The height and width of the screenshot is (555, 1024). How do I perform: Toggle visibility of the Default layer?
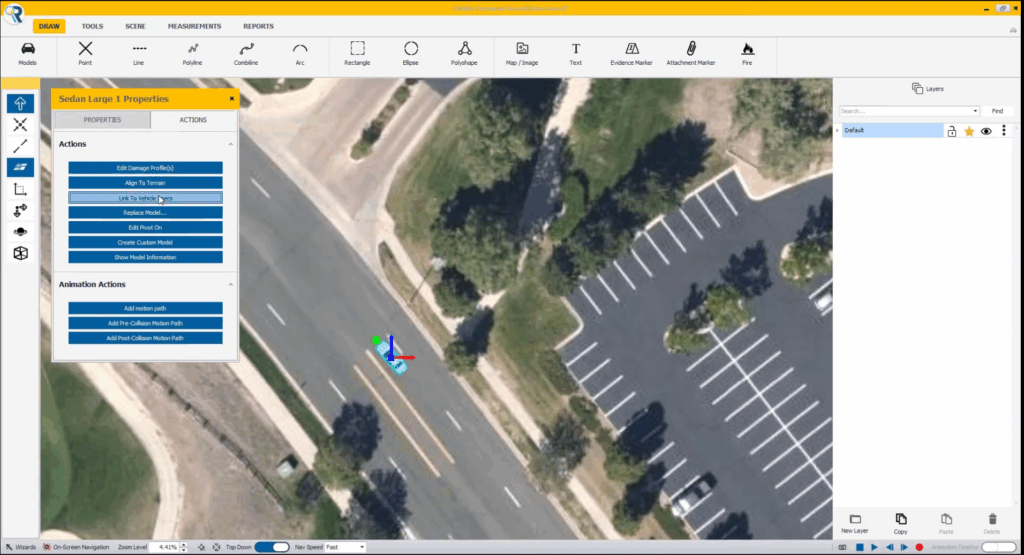tap(986, 131)
